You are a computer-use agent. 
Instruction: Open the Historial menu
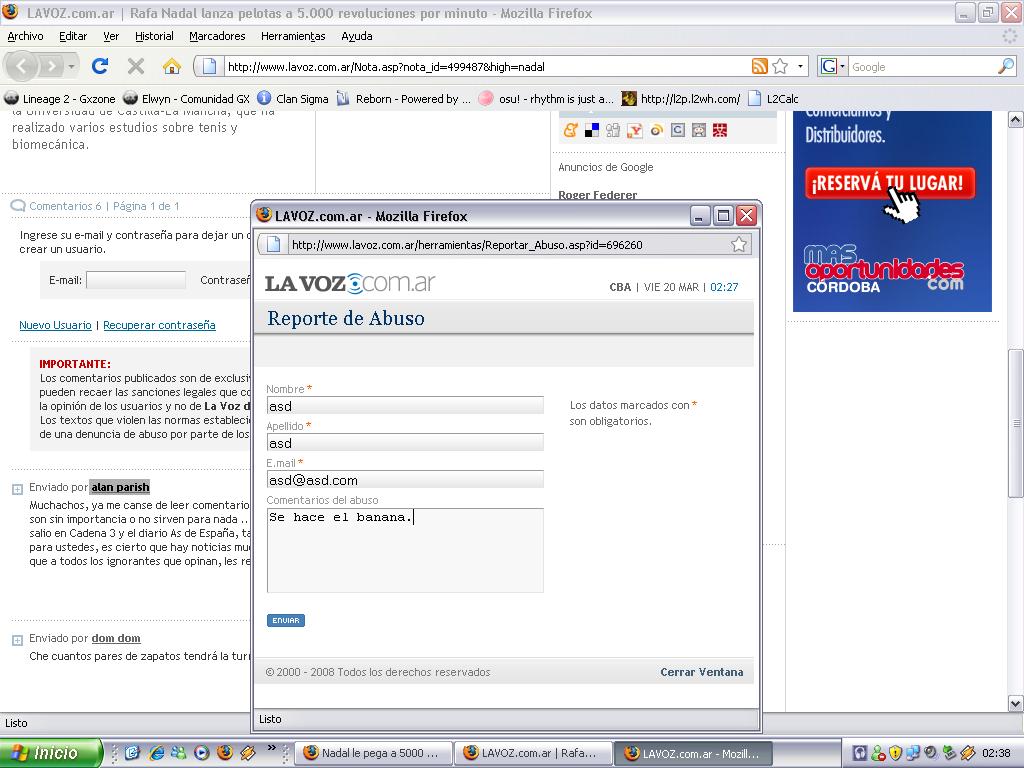[154, 36]
